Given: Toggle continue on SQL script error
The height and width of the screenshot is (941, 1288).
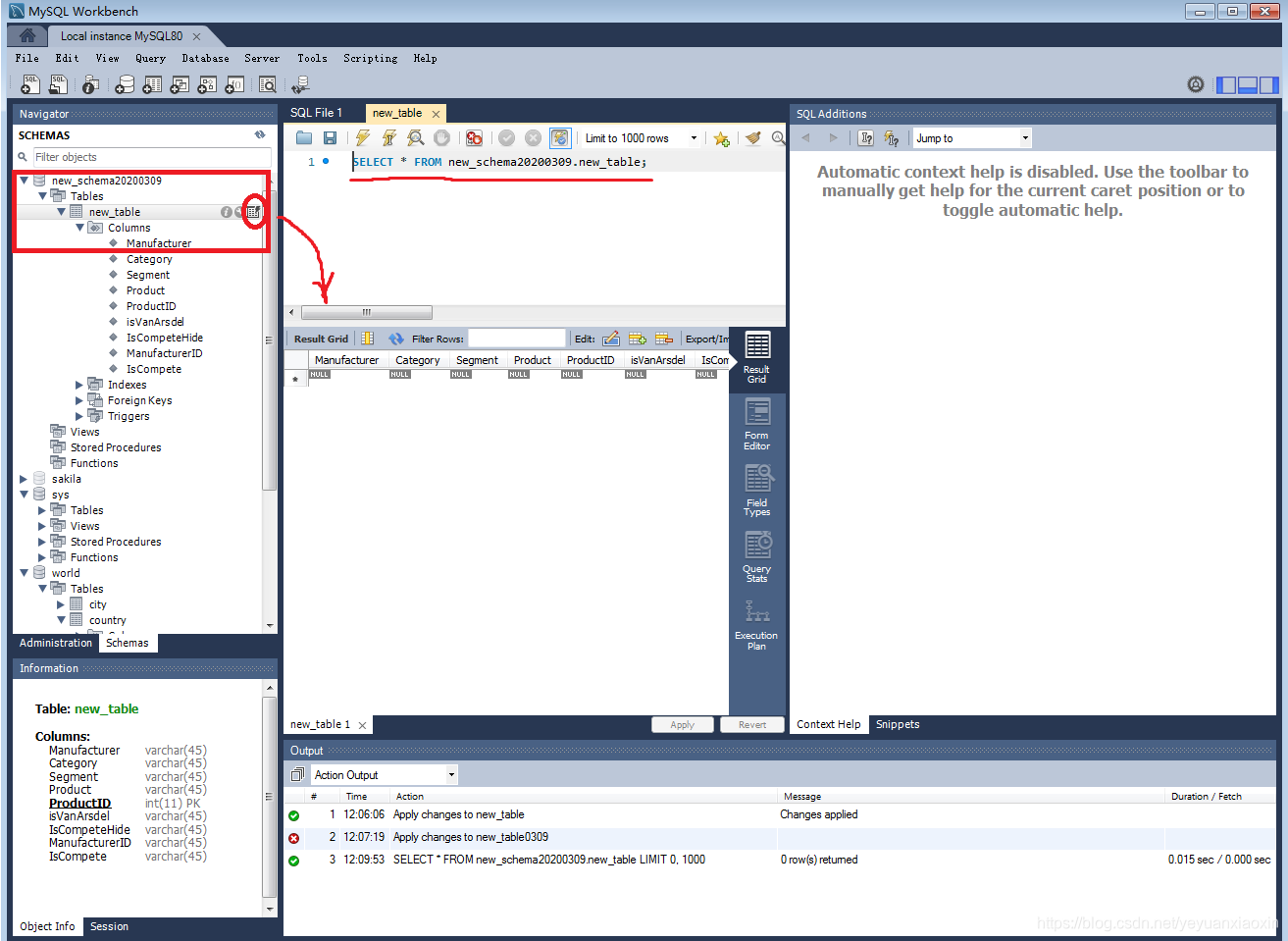Looking at the screenshot, I should (x=475, y=138).
